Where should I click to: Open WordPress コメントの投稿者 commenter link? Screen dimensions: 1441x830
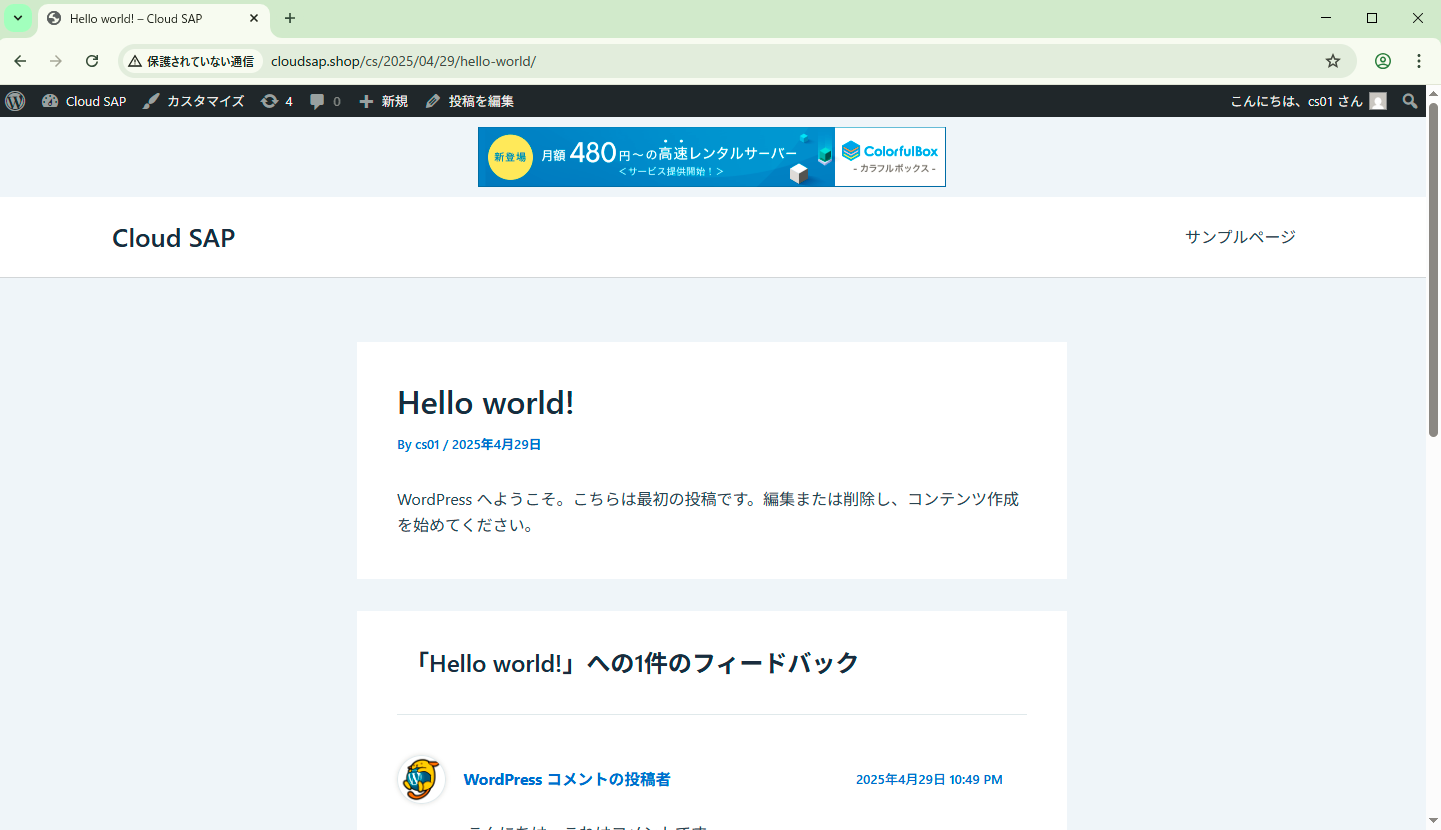pos(567,780)
